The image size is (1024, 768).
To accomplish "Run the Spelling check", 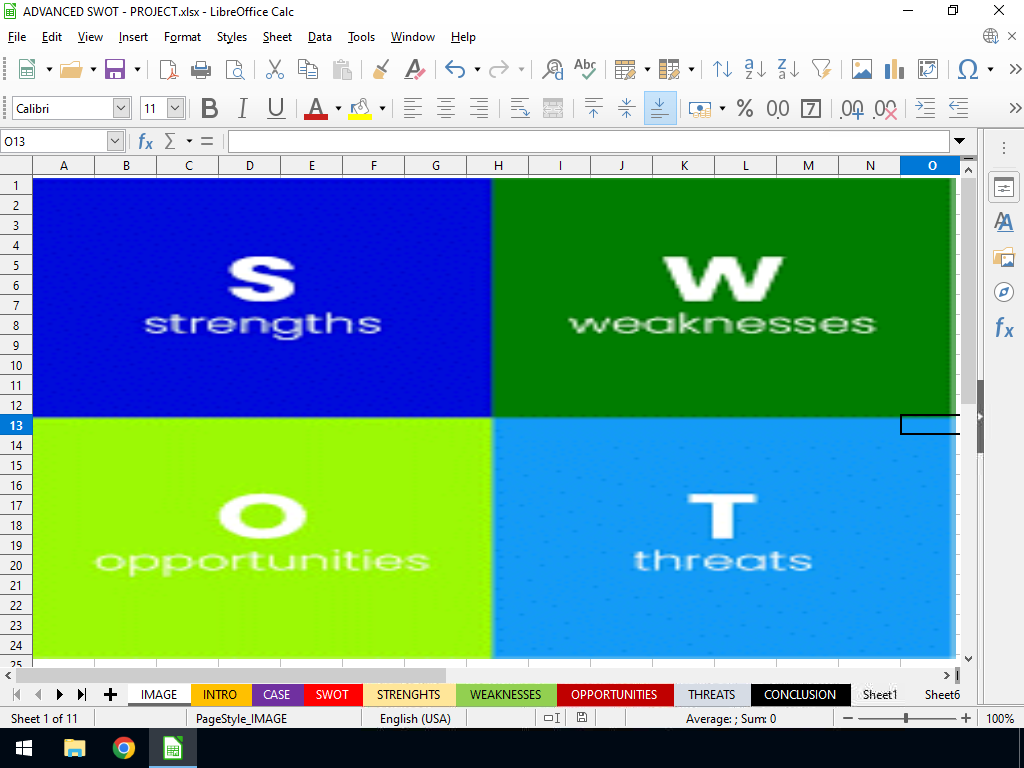I will [x=585, y=69].
